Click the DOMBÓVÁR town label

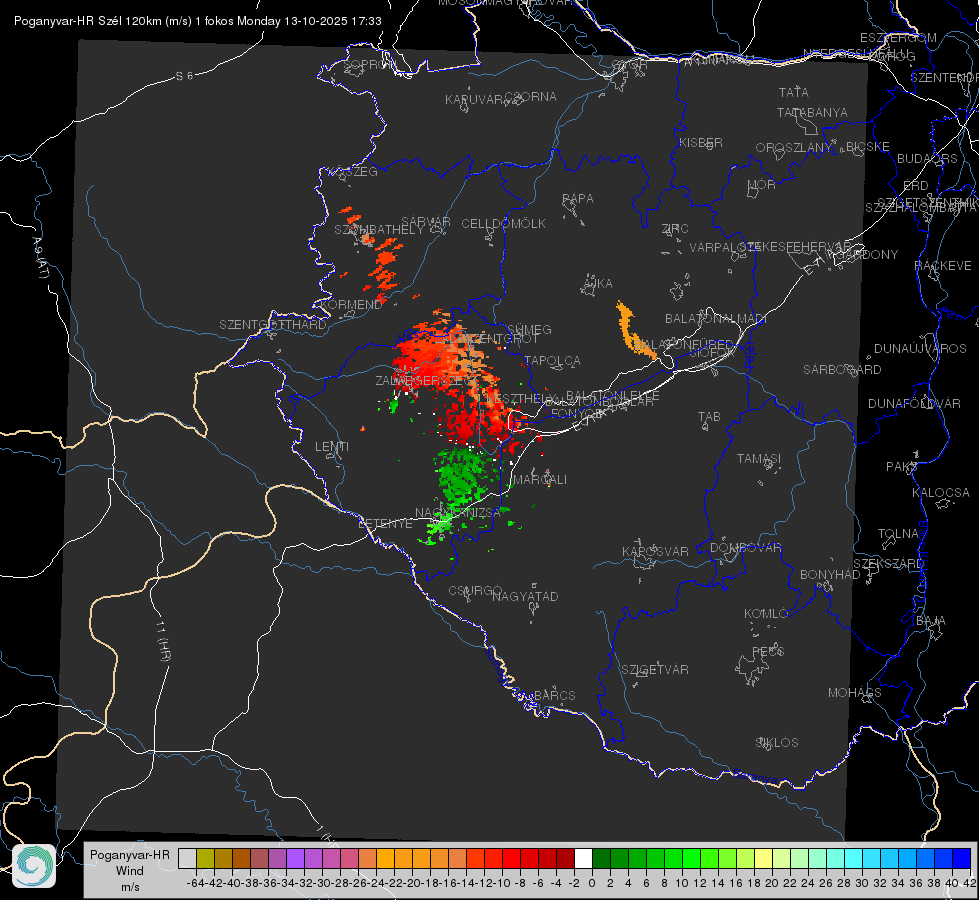click(745, 548)
